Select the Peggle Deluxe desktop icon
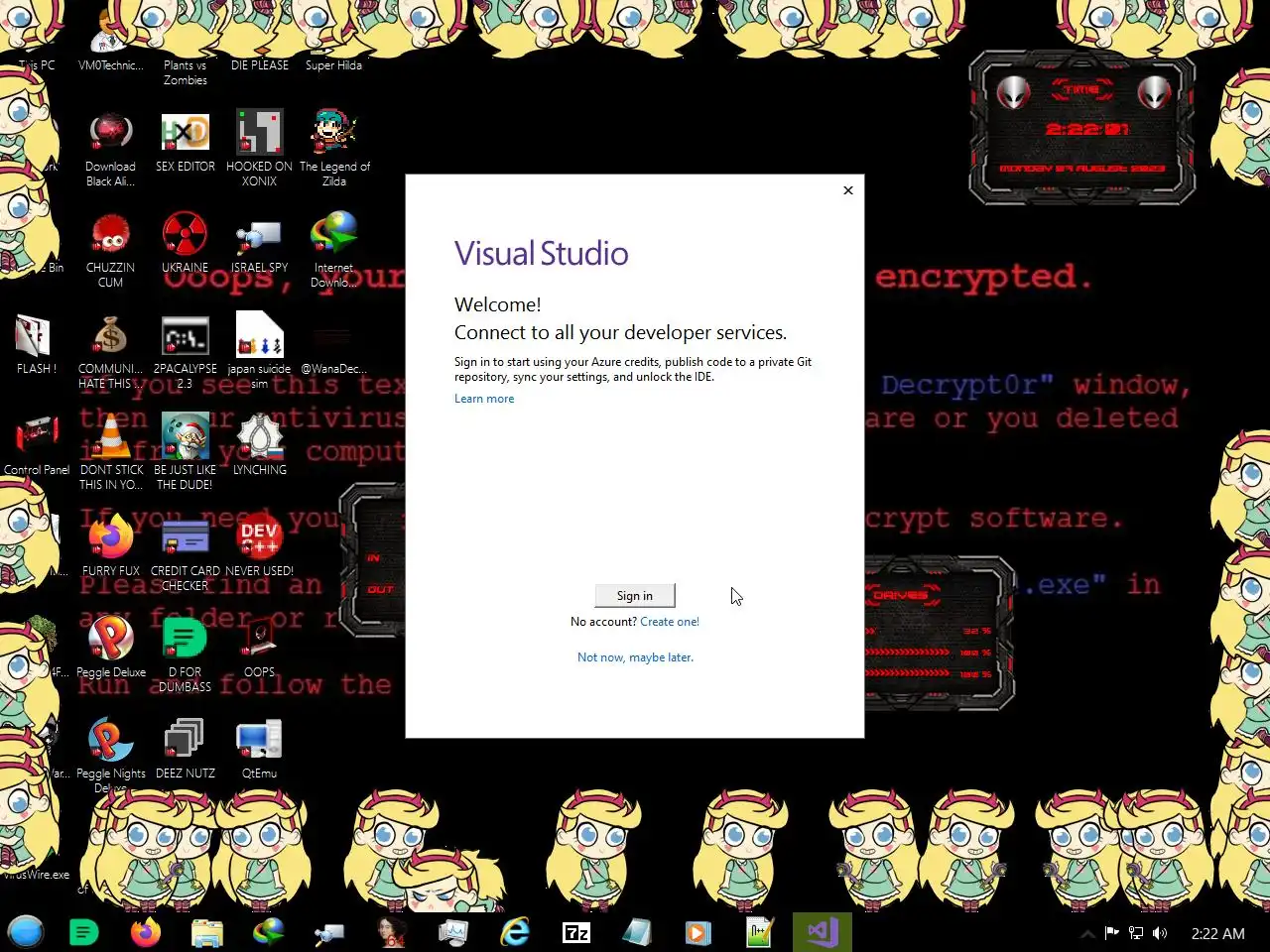This screenshot has height=952, width=1270. pyautogui.click(x=110, y=648)
